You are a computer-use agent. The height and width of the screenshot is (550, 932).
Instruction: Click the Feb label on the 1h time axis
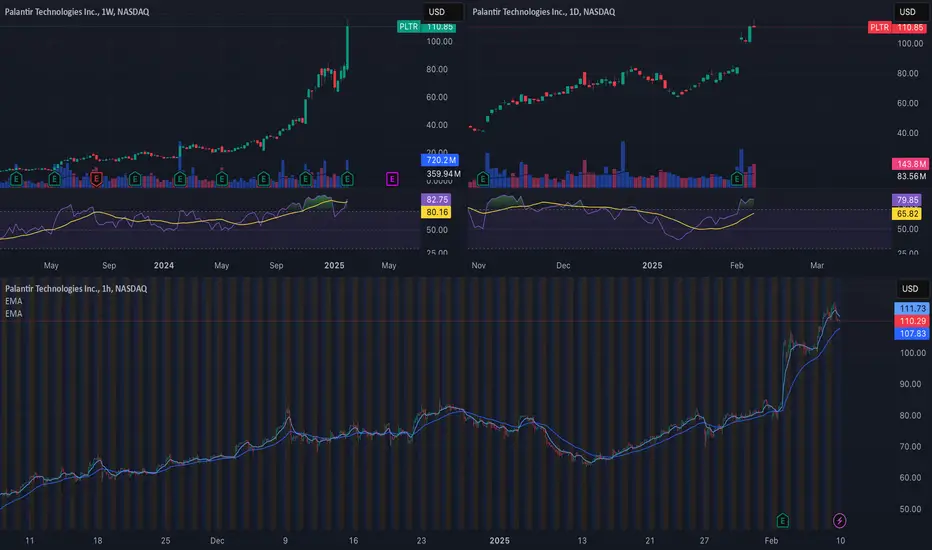pos(771,540)
